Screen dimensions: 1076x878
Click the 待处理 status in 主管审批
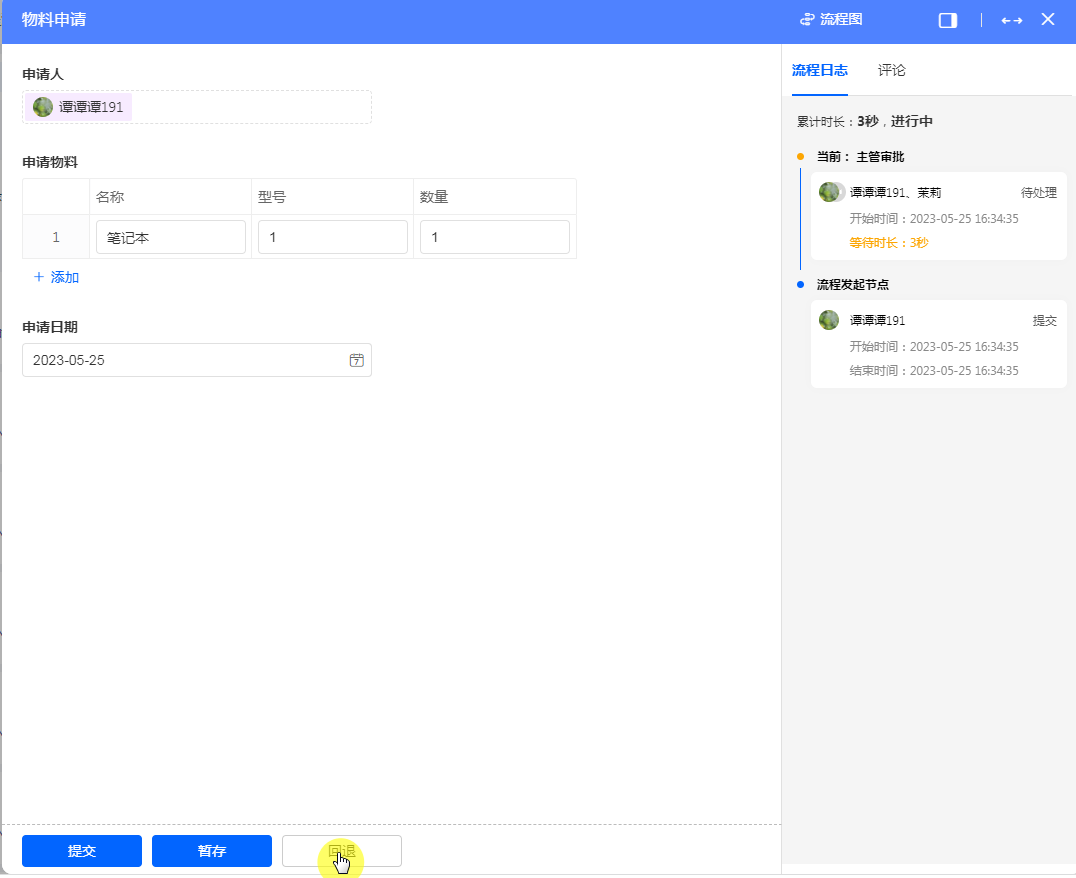pyautogui.click(x=1038, y=193)
